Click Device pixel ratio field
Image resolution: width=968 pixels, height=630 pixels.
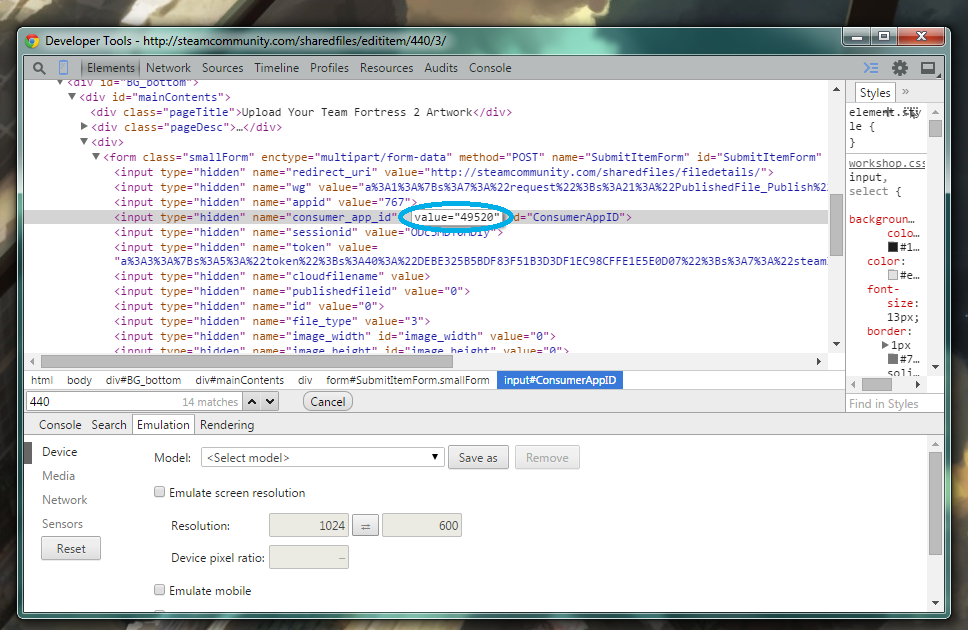point(309,558)
